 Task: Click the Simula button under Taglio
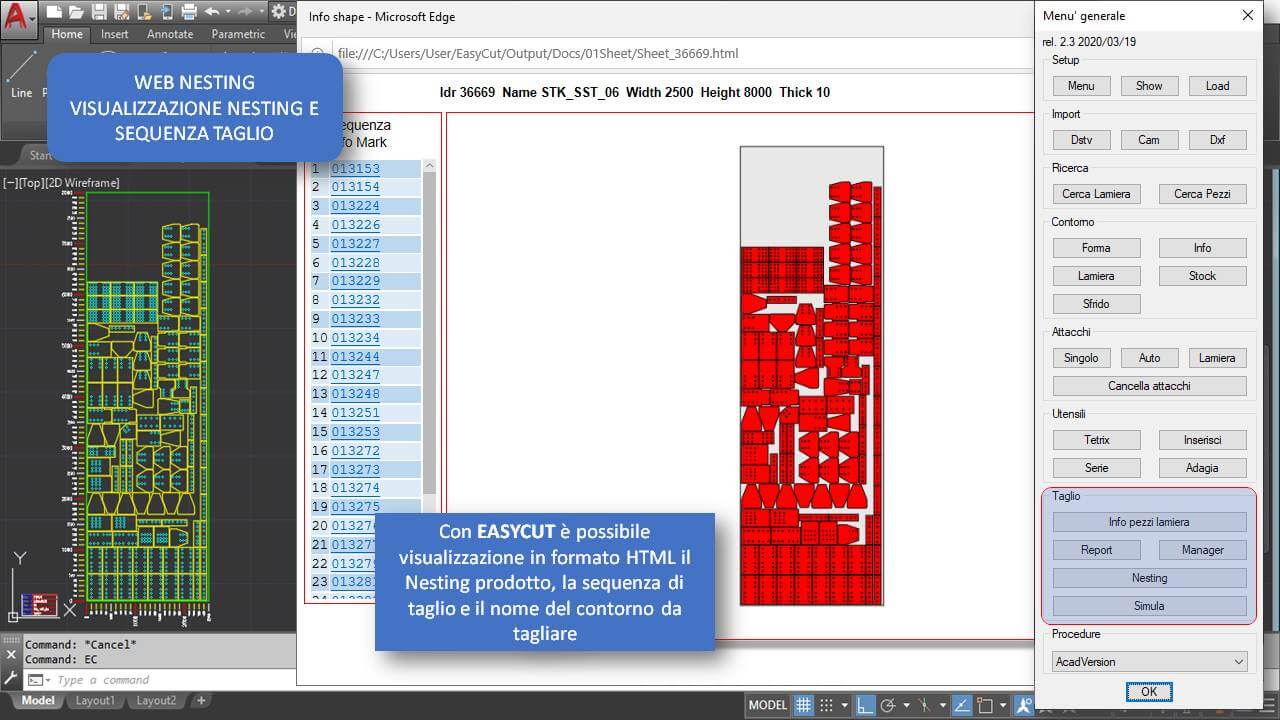pyautogui.click(x=1149, y=606)
